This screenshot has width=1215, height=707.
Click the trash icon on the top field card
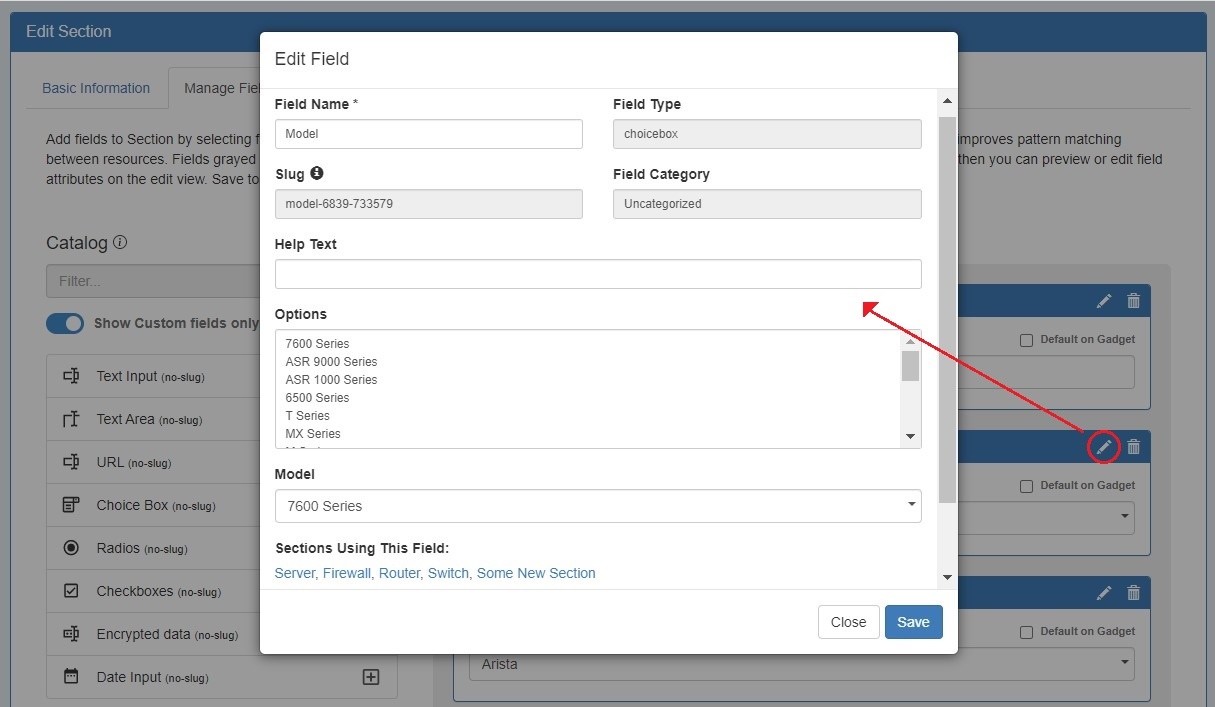(x=1133, y=301)
